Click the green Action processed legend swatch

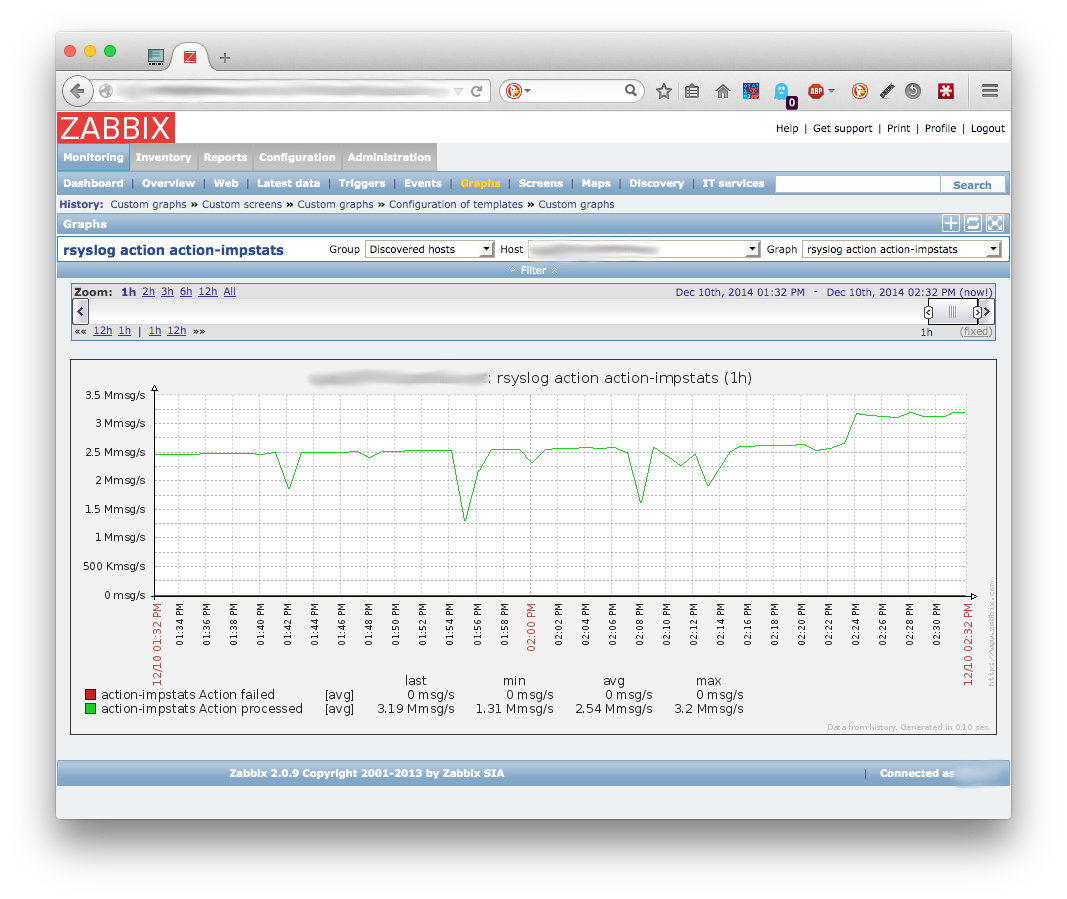click(x=90, y=708)
